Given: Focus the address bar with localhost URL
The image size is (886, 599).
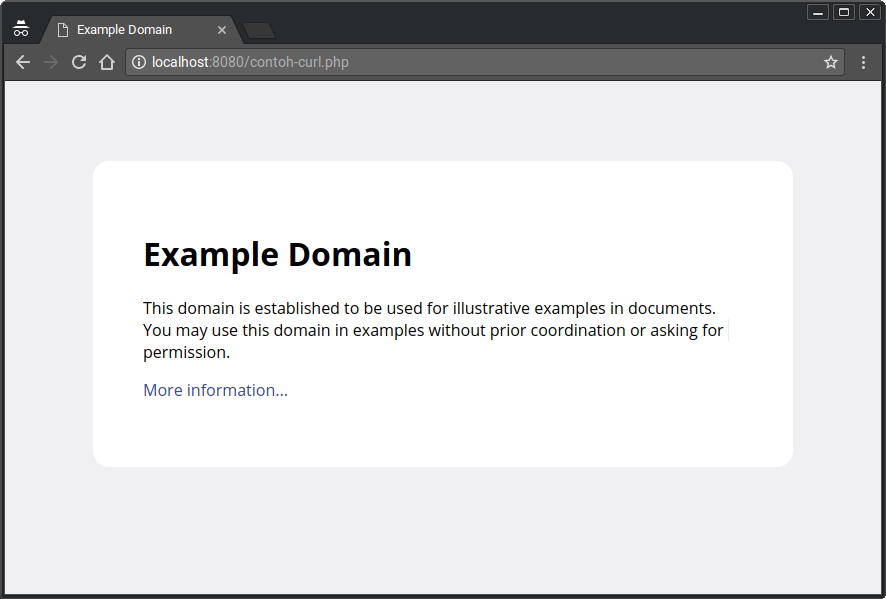Looking at the screenshot, I should [480, 62].
